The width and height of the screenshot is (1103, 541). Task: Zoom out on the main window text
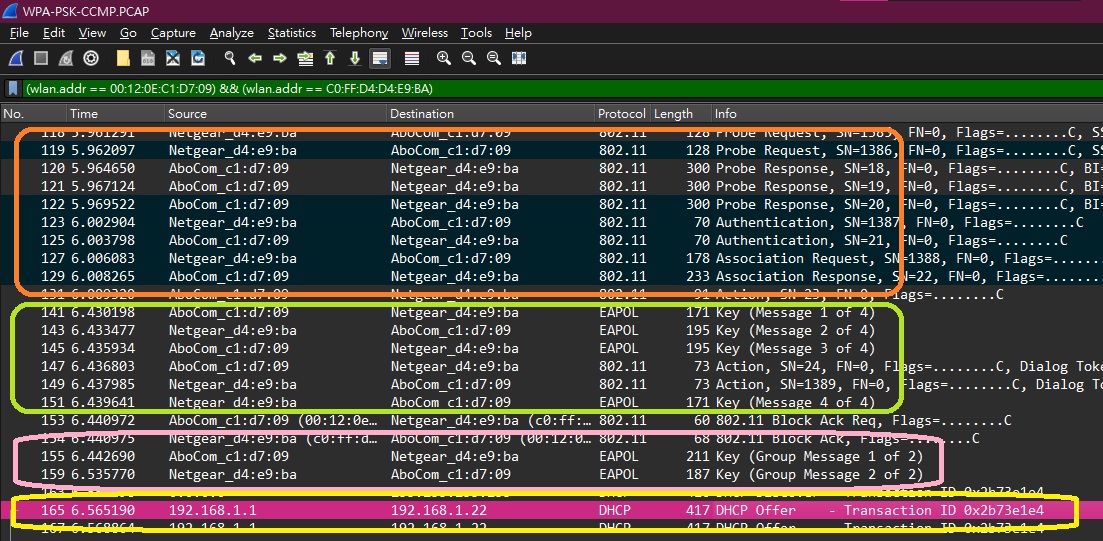[x=468, y=58]
